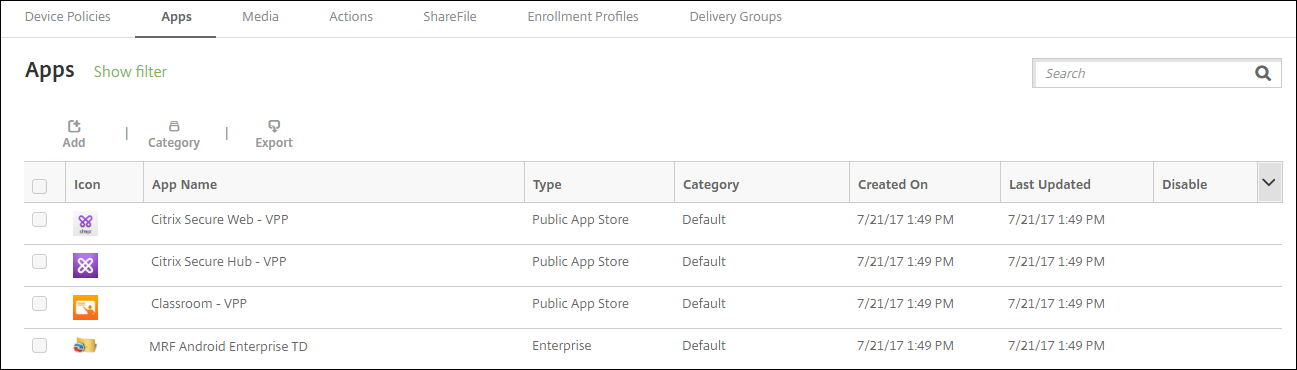The image size is (1297, 370).
Task: Select the Citrix Secure Web - VPP name
Action: click(219, 219)
